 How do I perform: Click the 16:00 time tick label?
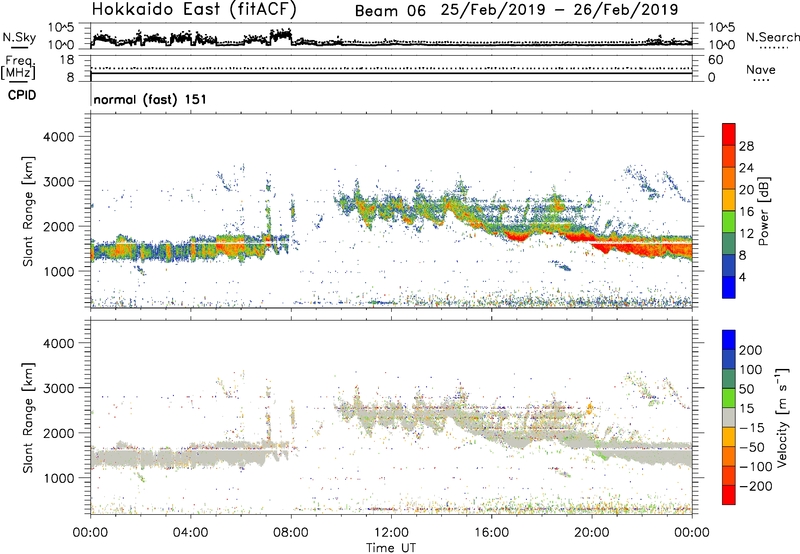pos(491,533)
